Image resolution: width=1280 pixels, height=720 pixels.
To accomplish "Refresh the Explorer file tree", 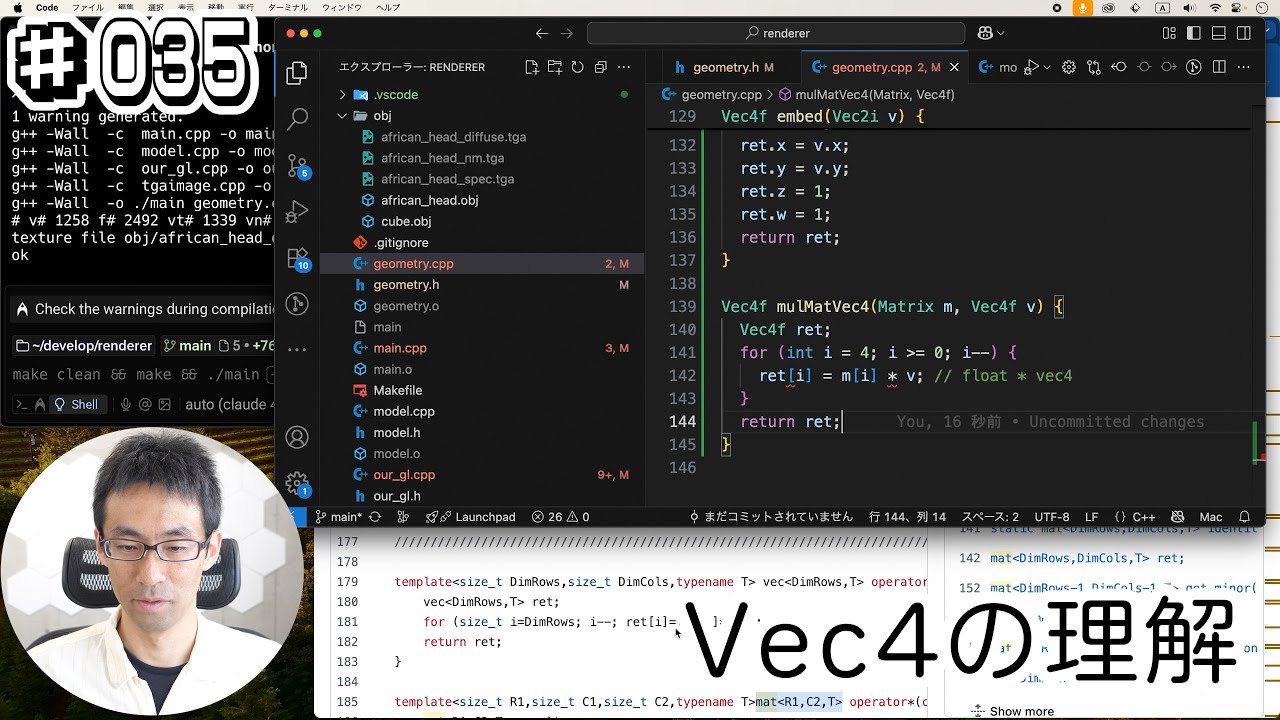I will [x=577, y=67].
